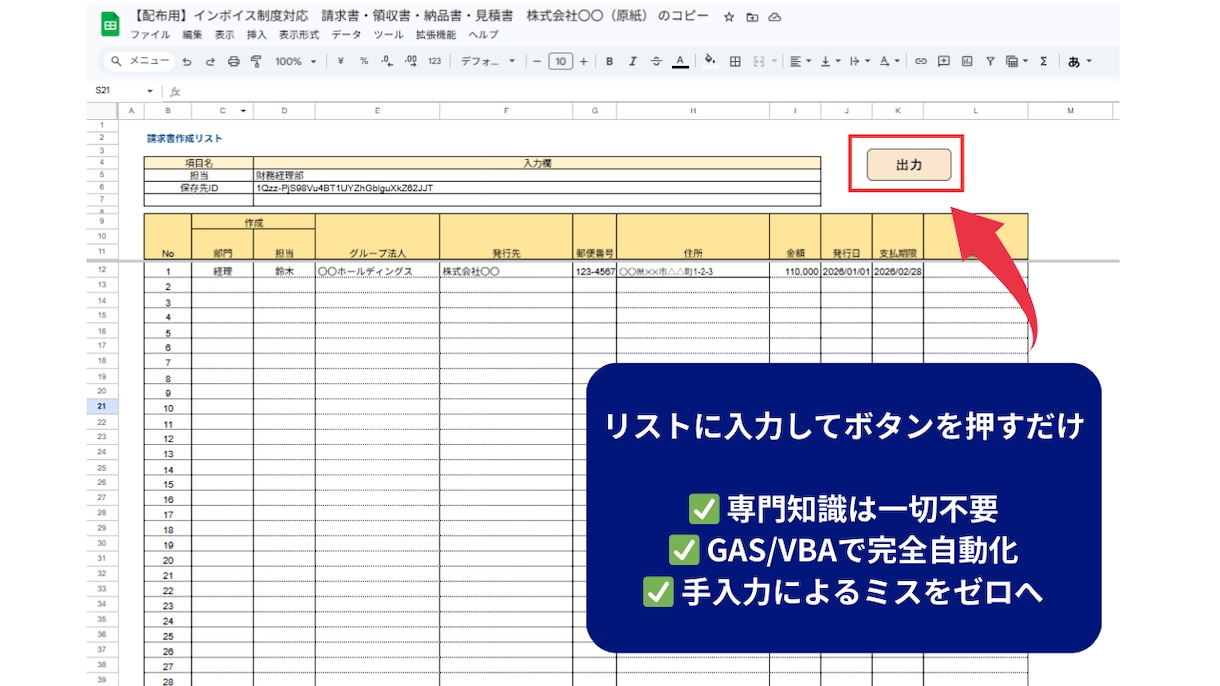The height and width of the screenshot is (686, 1220).
Task: Select cell with date 2026/01/01
Action: pyautogui.click(x=846, y=271)
